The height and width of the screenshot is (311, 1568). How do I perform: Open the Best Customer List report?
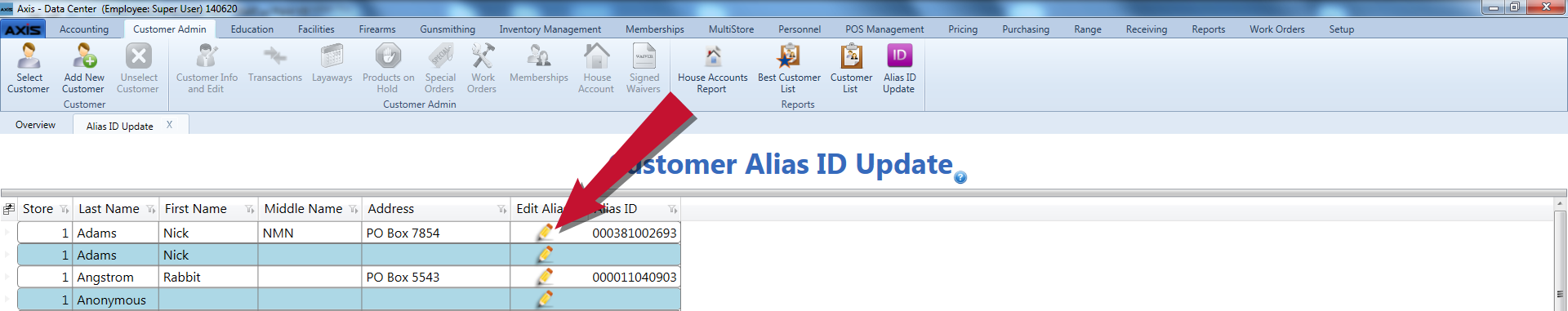coord(789,68)
